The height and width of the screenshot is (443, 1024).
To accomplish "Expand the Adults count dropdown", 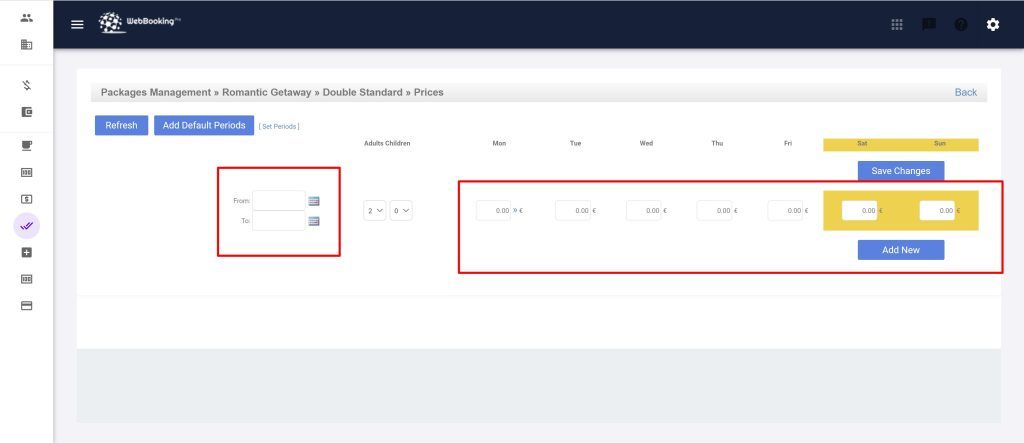I will pyautogui.click(x=375, y=211).
